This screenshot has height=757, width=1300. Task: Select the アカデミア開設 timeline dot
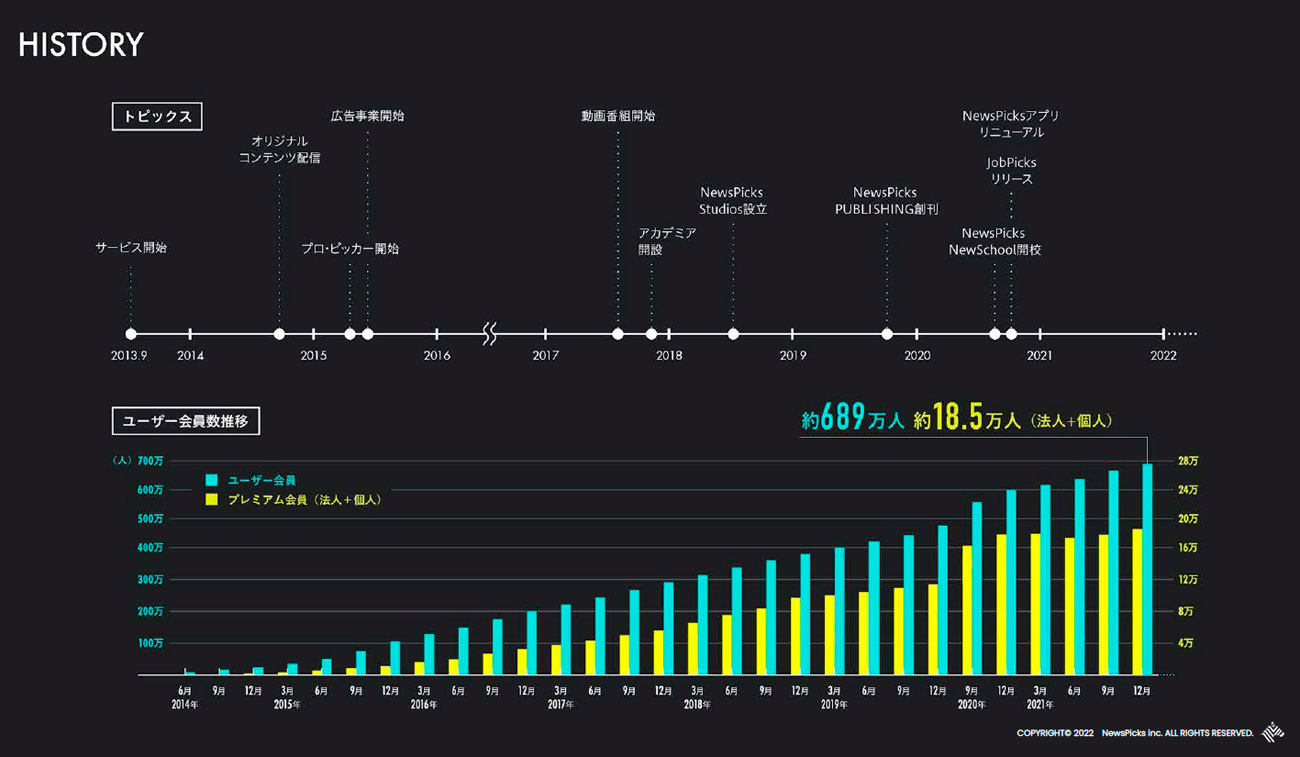[x=651, y=334]
